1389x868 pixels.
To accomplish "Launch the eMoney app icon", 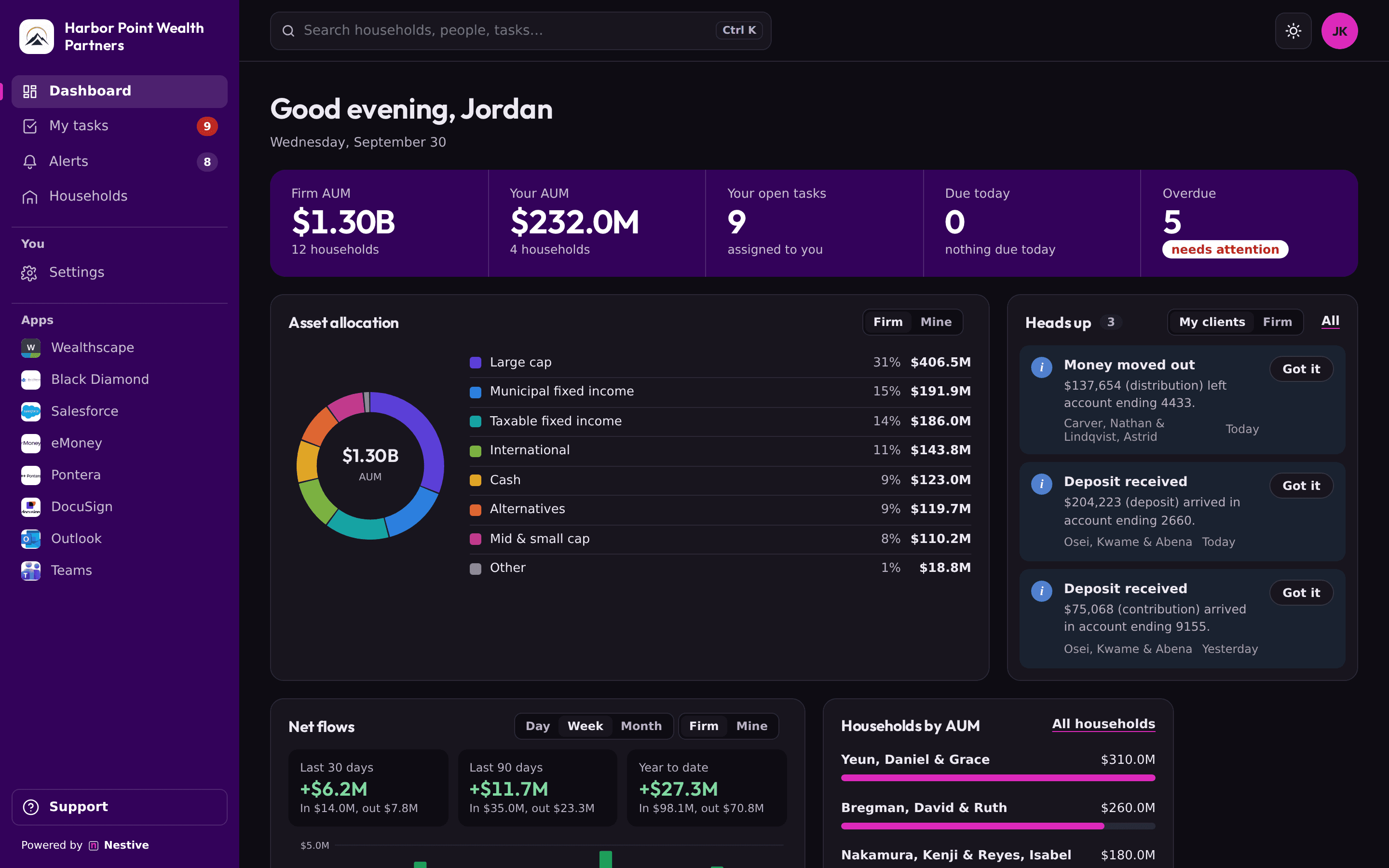I will point(31,443).
